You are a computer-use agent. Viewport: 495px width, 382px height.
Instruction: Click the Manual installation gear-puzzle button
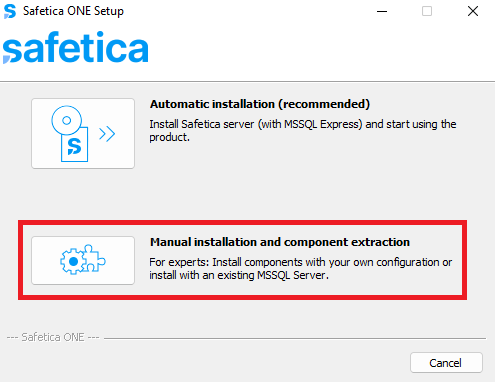pyautogui.click(x=83, y=260)
